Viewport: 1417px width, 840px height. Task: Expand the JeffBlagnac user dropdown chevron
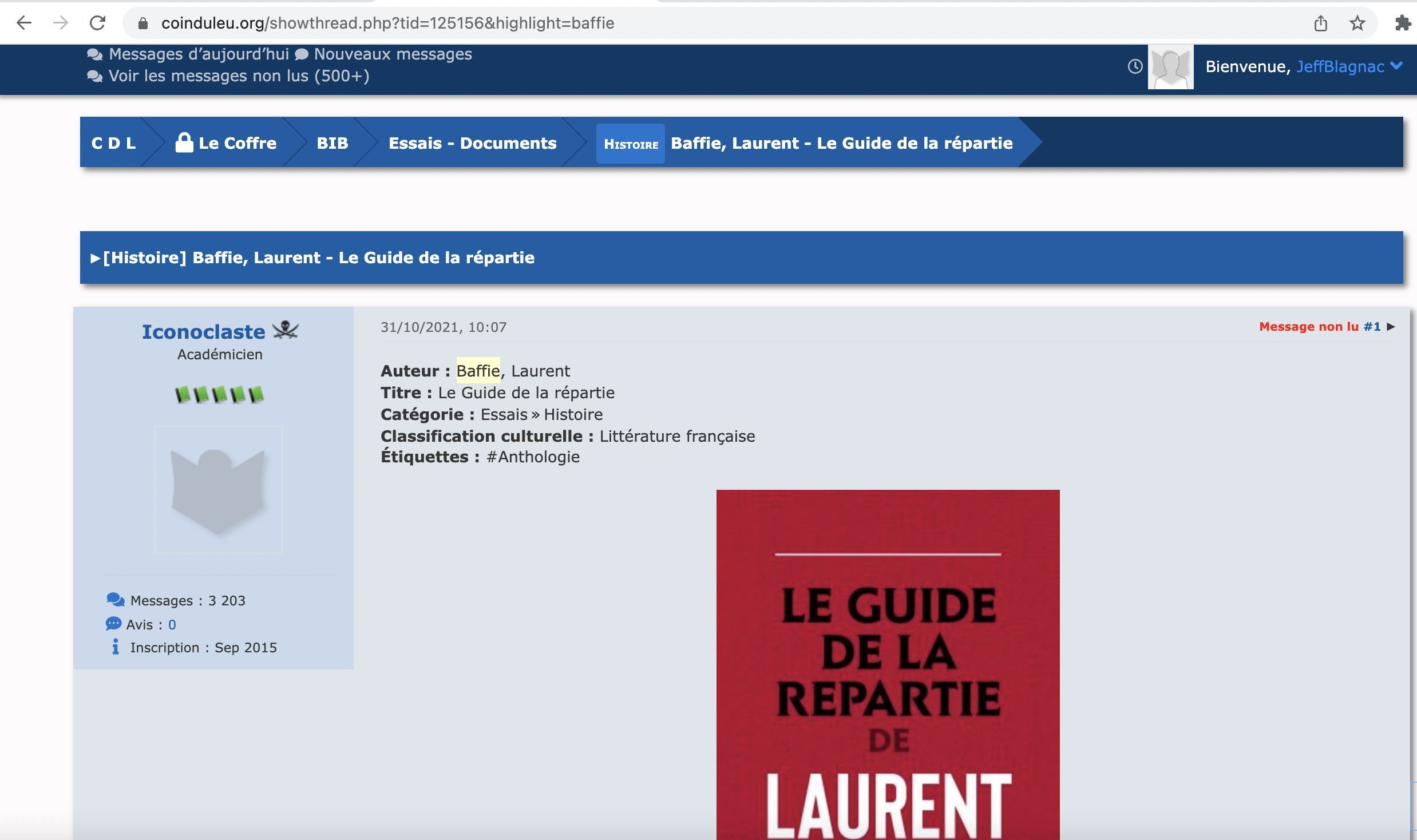coord(1396,66)
